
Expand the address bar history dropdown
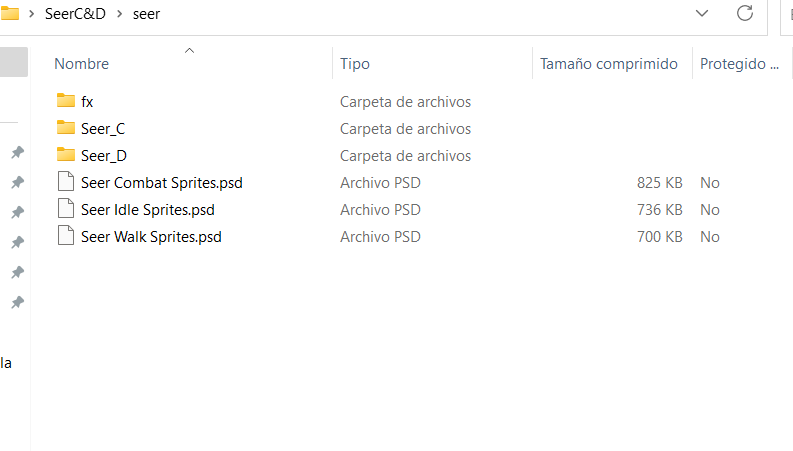702,13
